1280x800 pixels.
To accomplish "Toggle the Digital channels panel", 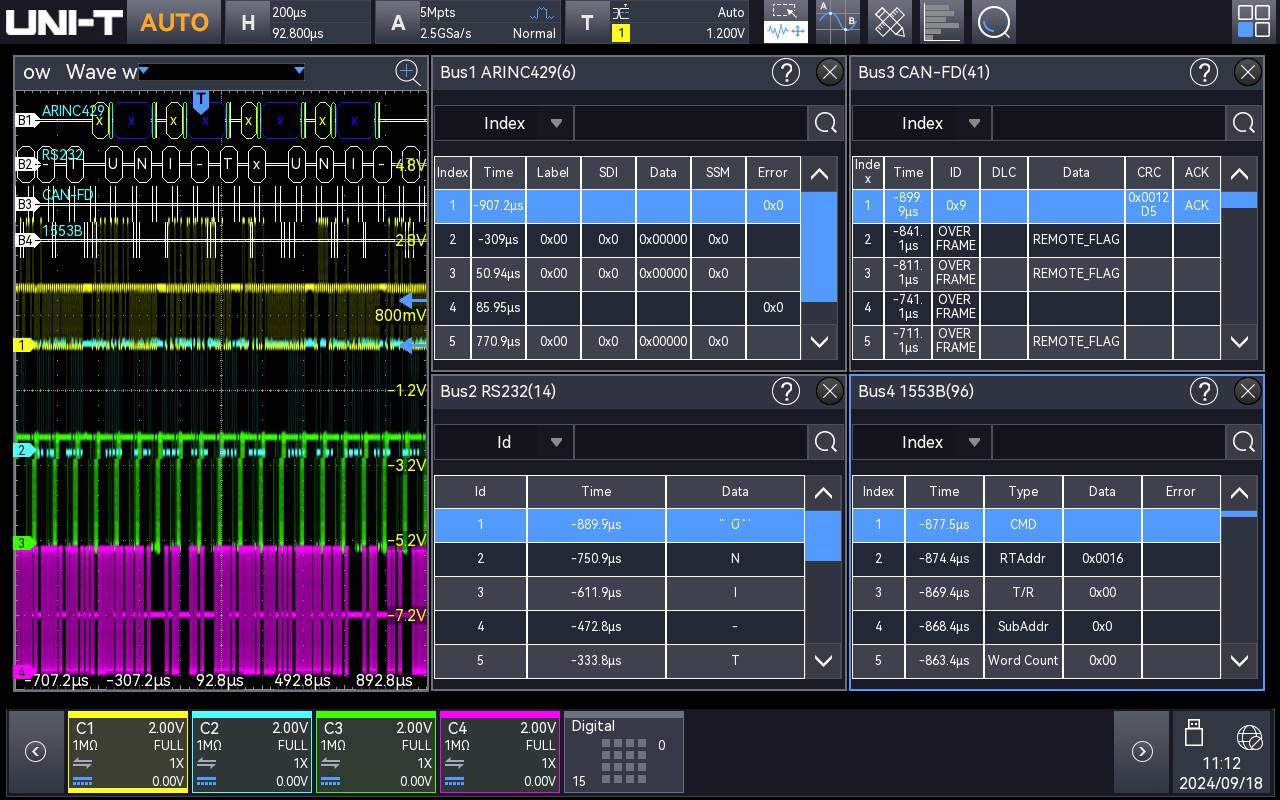I will click(x=624, y=752).
